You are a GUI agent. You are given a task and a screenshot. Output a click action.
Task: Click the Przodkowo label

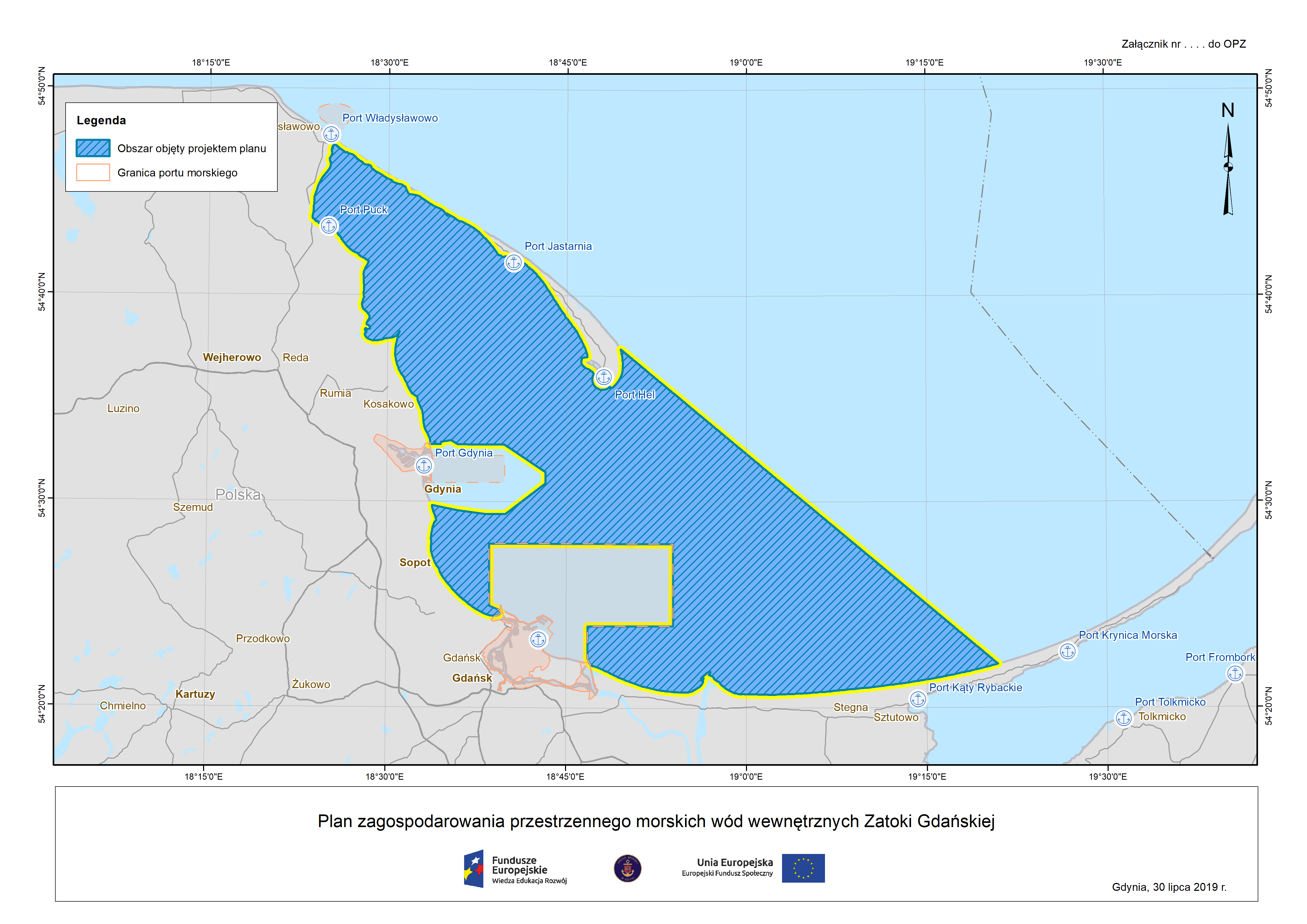point(262,639)
